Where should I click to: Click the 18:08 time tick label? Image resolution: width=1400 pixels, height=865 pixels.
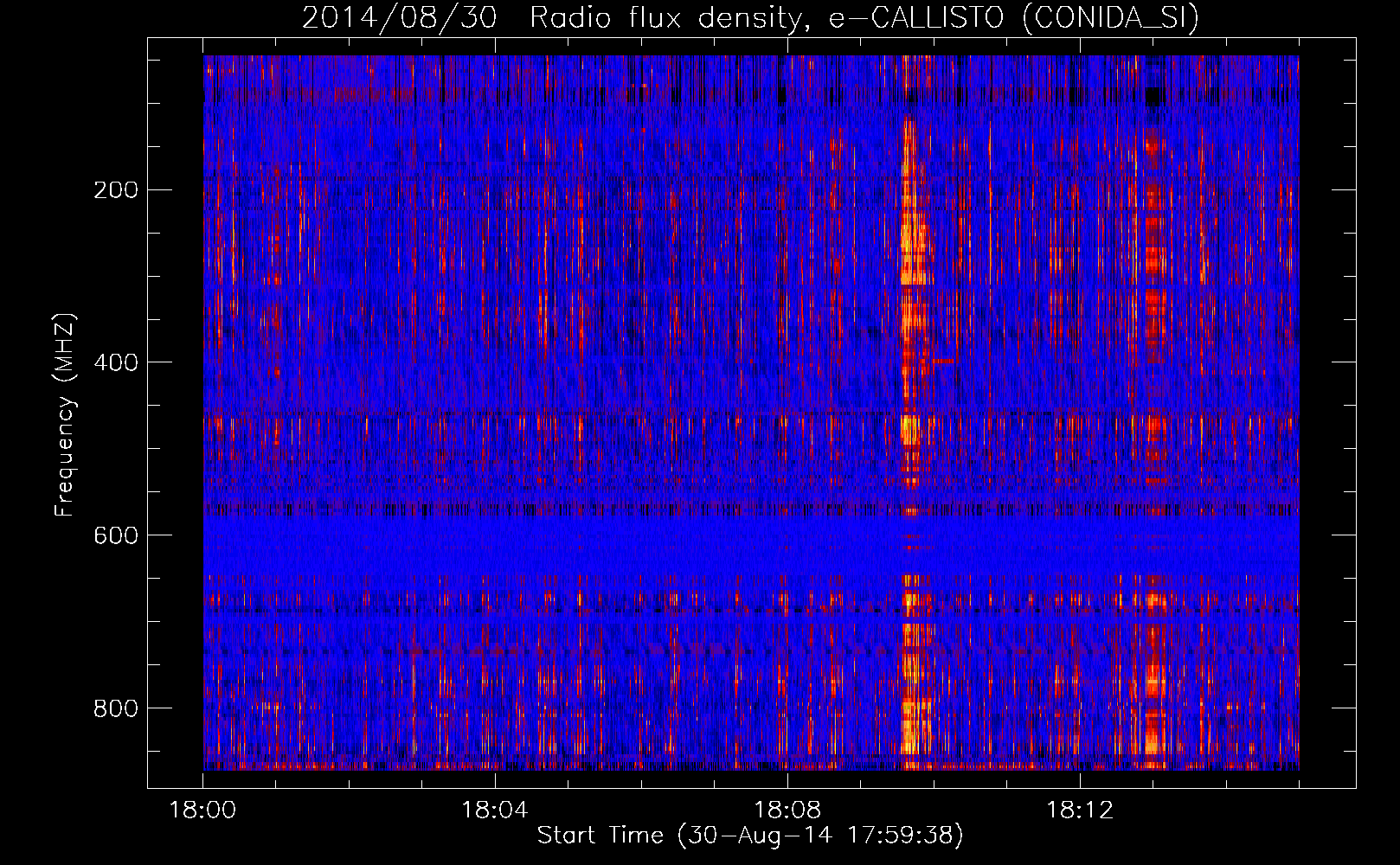(x=787, y=811)
